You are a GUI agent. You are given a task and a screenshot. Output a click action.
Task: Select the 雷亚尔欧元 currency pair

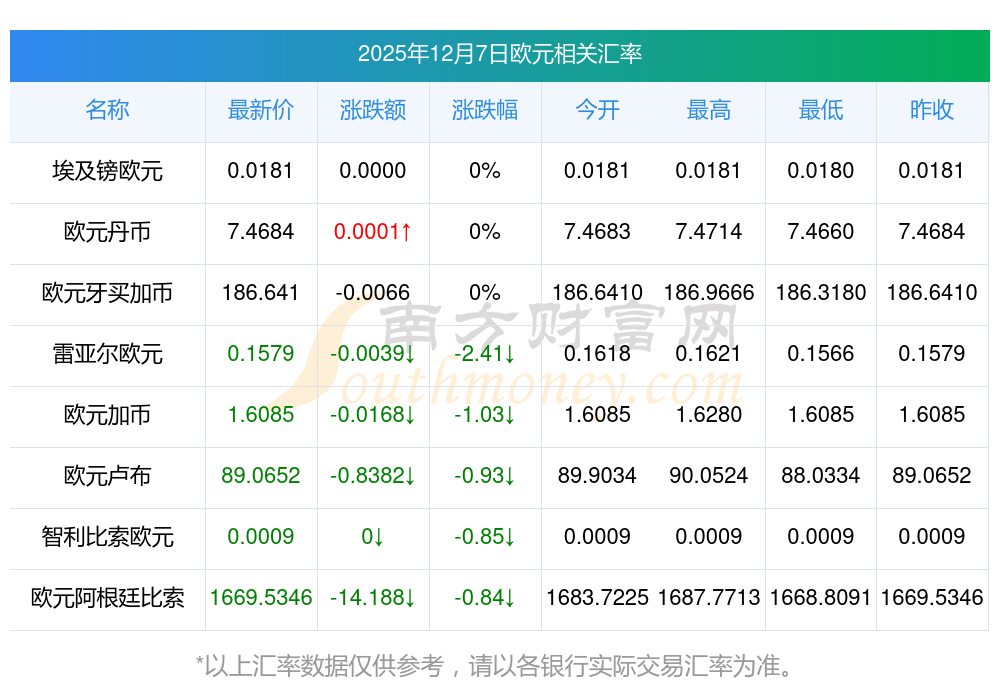coord(107,354)
